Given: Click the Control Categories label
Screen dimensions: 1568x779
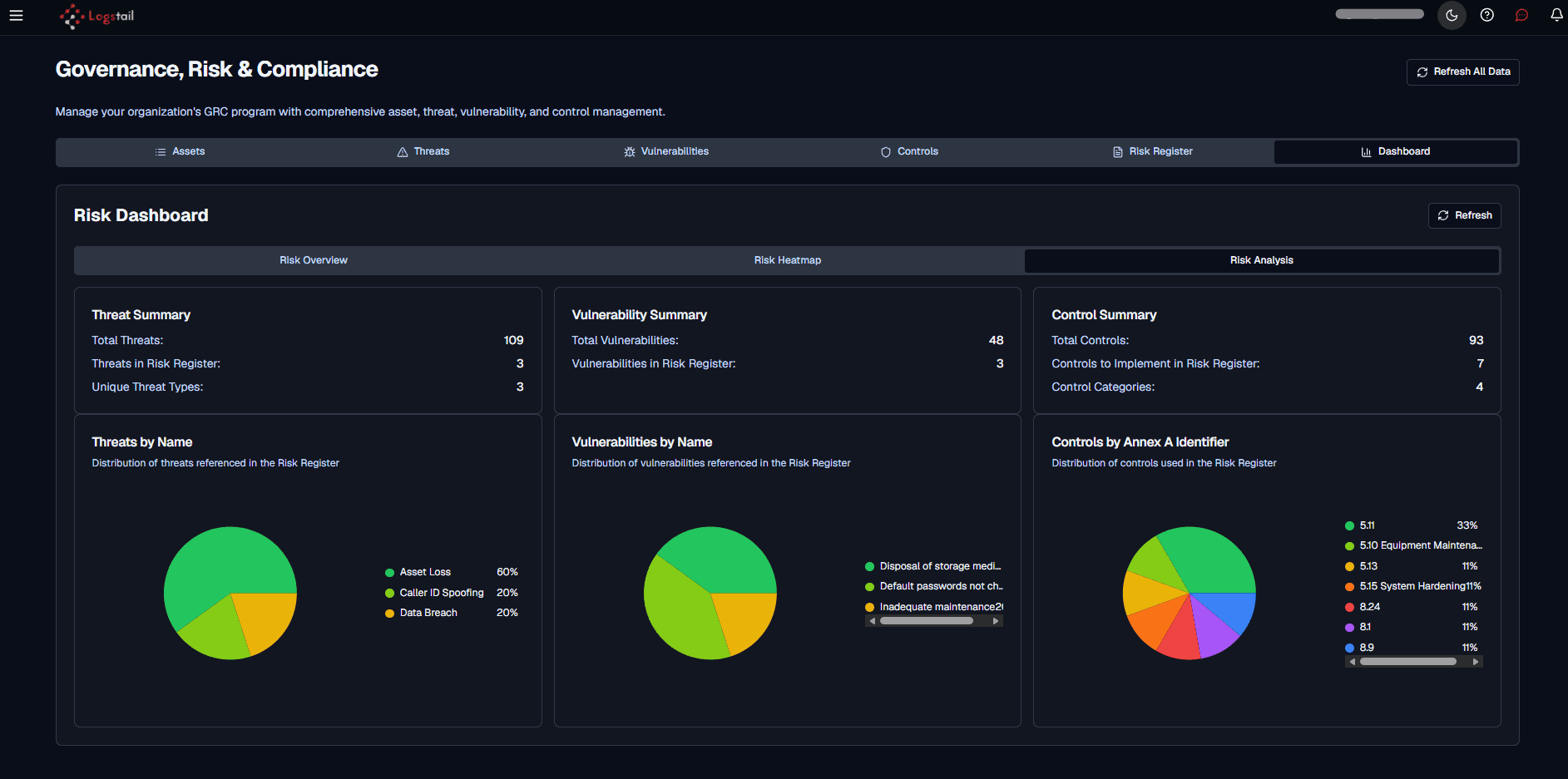Looking at the screenshot, I should point(1103,387).
